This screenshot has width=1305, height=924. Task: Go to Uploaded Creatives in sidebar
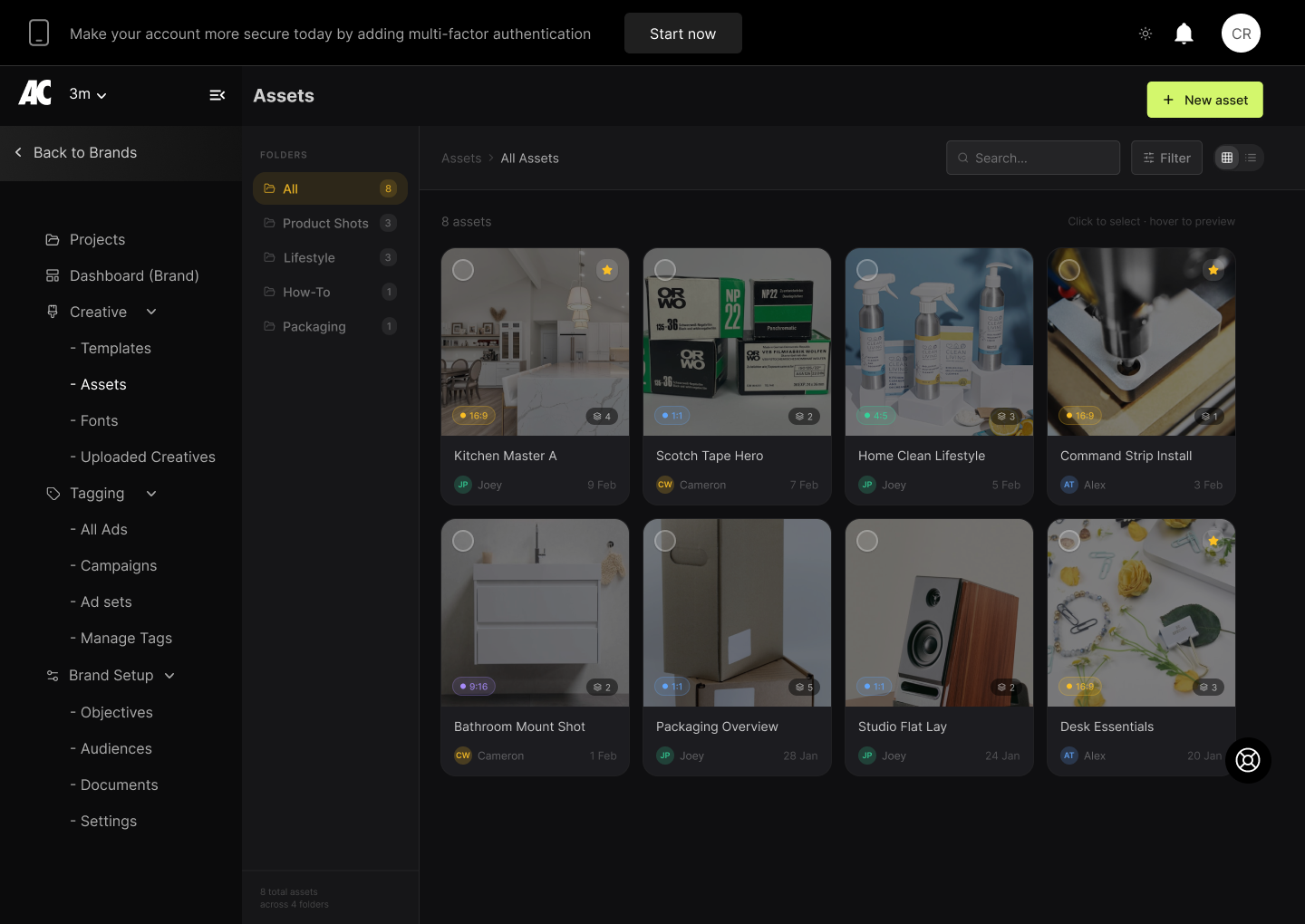click(148, 457)
